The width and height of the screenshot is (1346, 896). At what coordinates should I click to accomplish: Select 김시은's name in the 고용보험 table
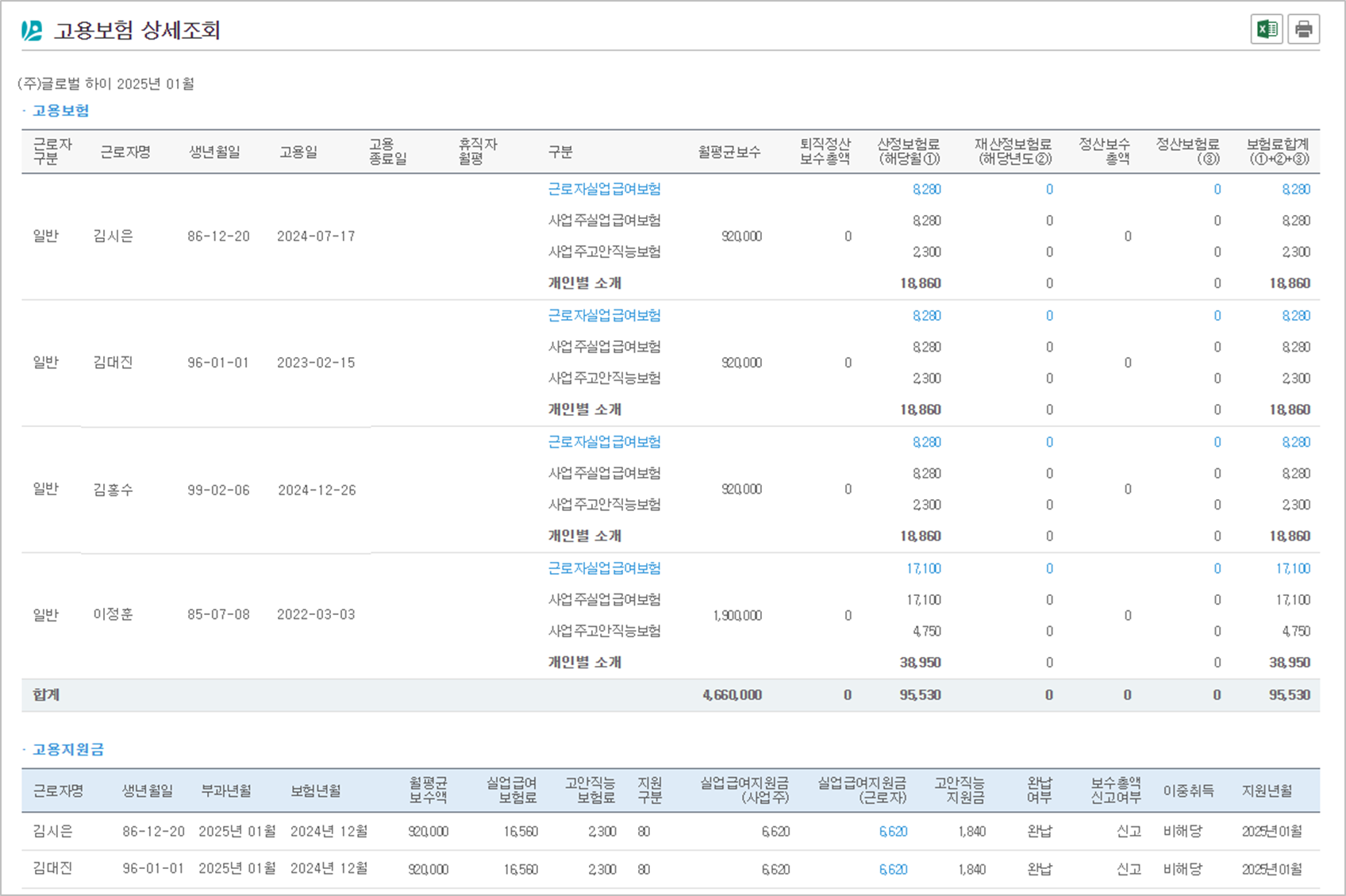pos(113,236)
